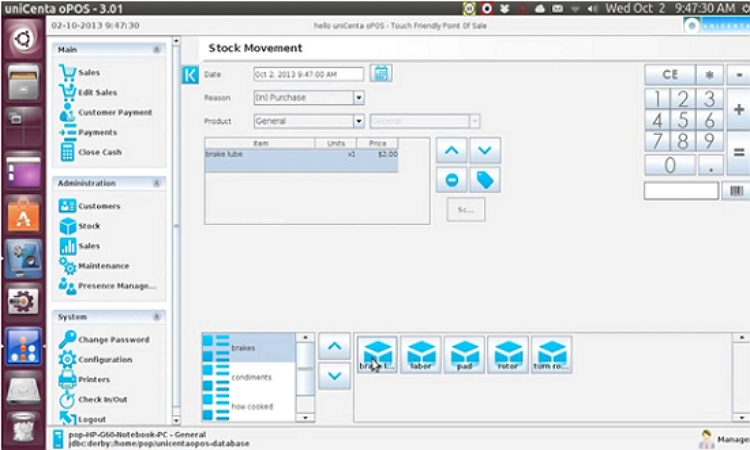750x450 pixels.
Task: Click the Sc... button
Action: point(465,209)
